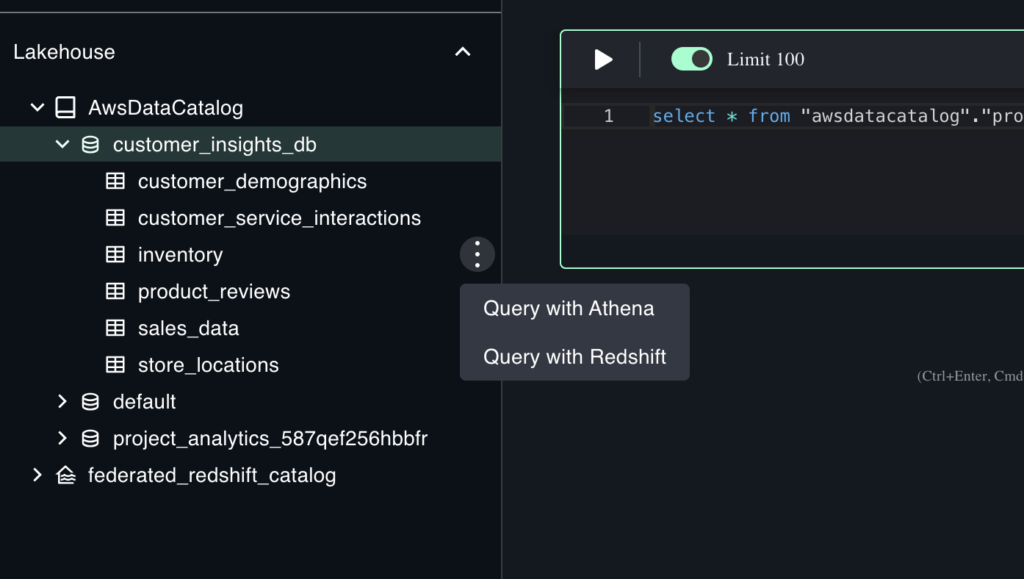Select the inventory table name
Viewport: 1024px width, 579px height.
coord(180,255)
